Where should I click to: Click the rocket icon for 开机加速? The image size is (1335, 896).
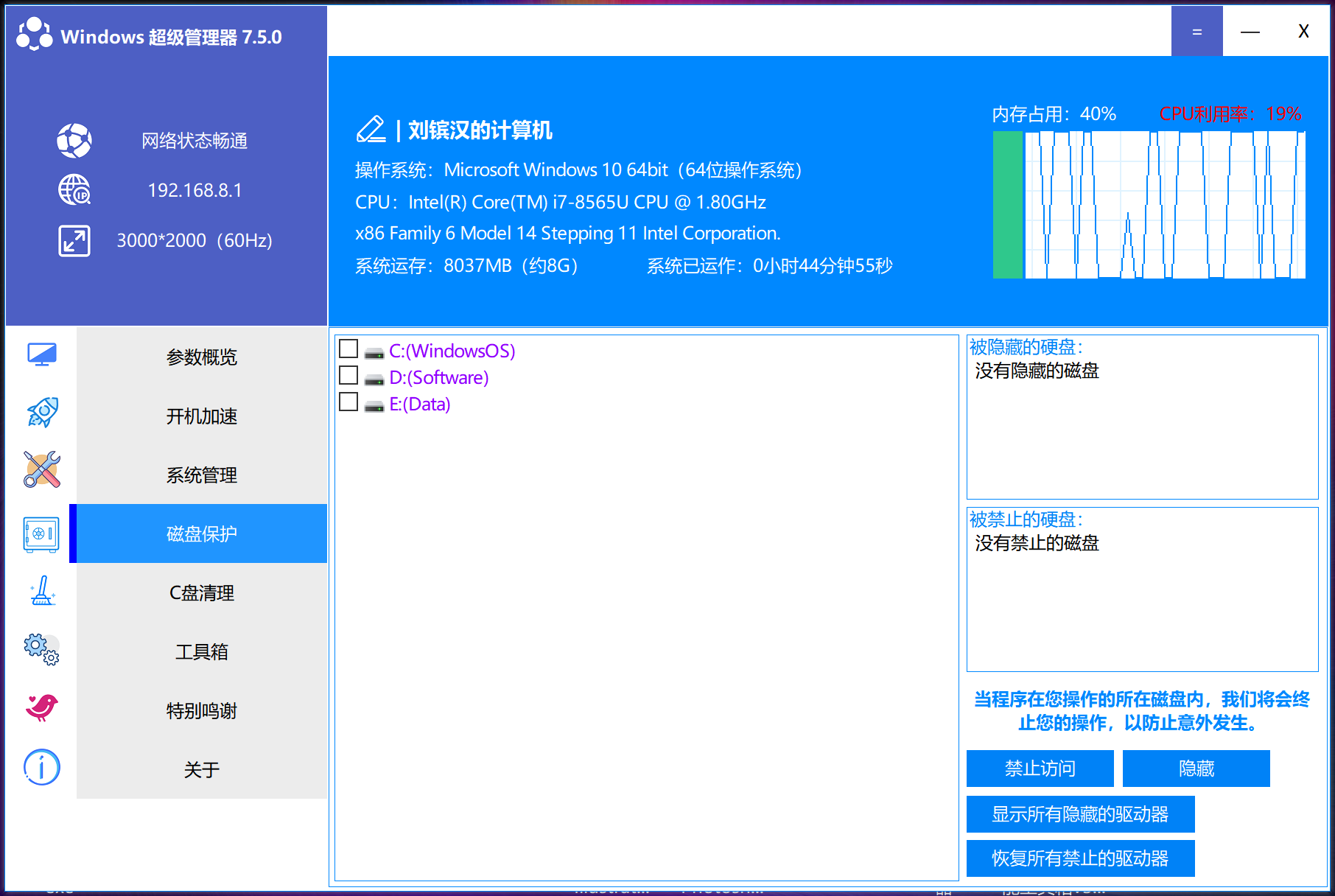point(42,413)
